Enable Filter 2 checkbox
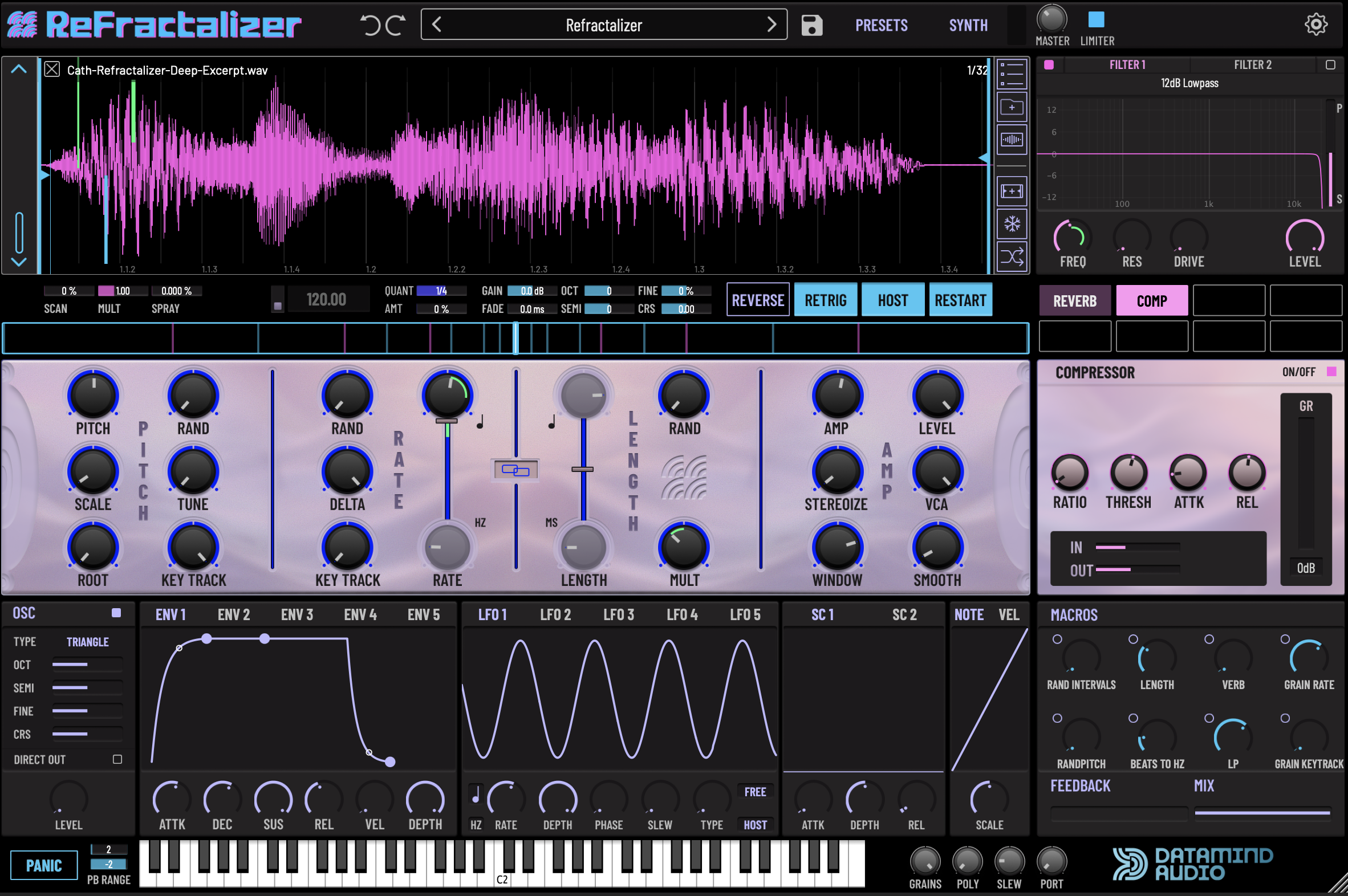 tap(1330, 64)
